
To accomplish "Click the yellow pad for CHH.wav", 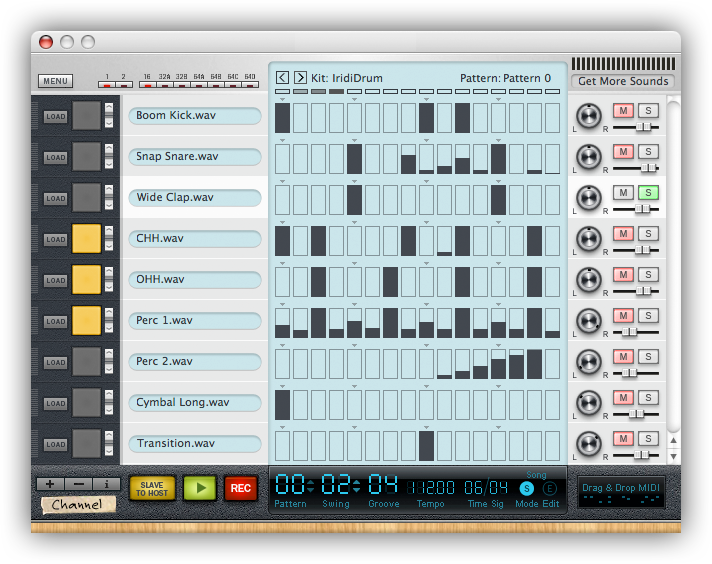I will (87, 239).
